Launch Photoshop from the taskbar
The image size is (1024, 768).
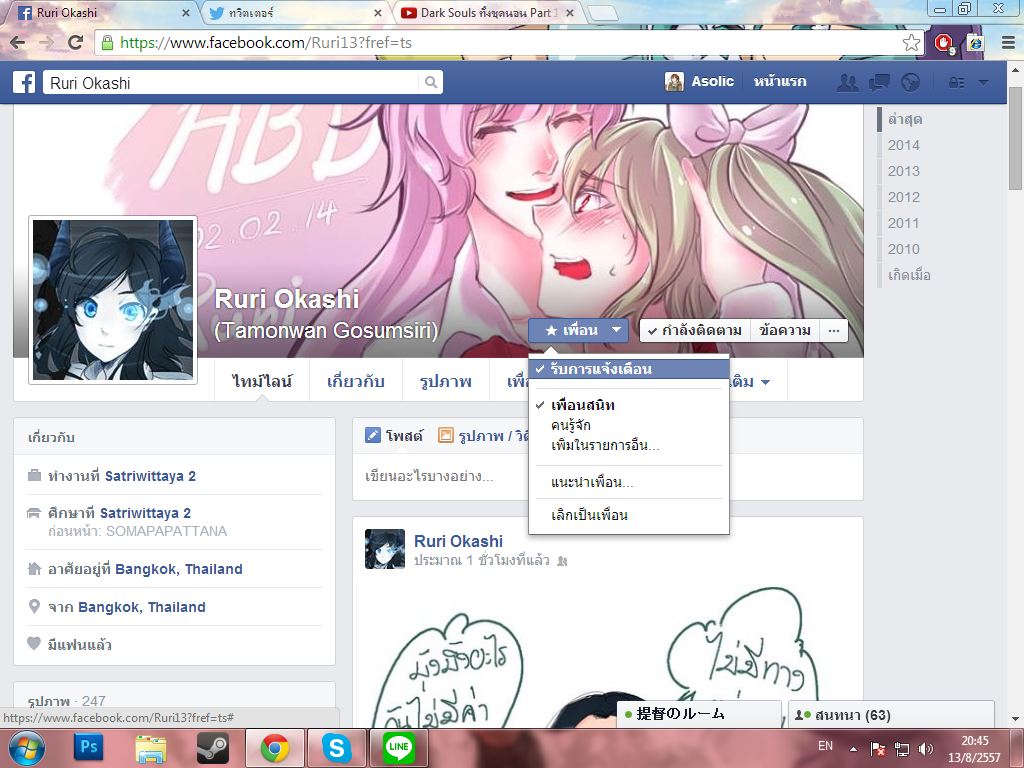point(89,746)
